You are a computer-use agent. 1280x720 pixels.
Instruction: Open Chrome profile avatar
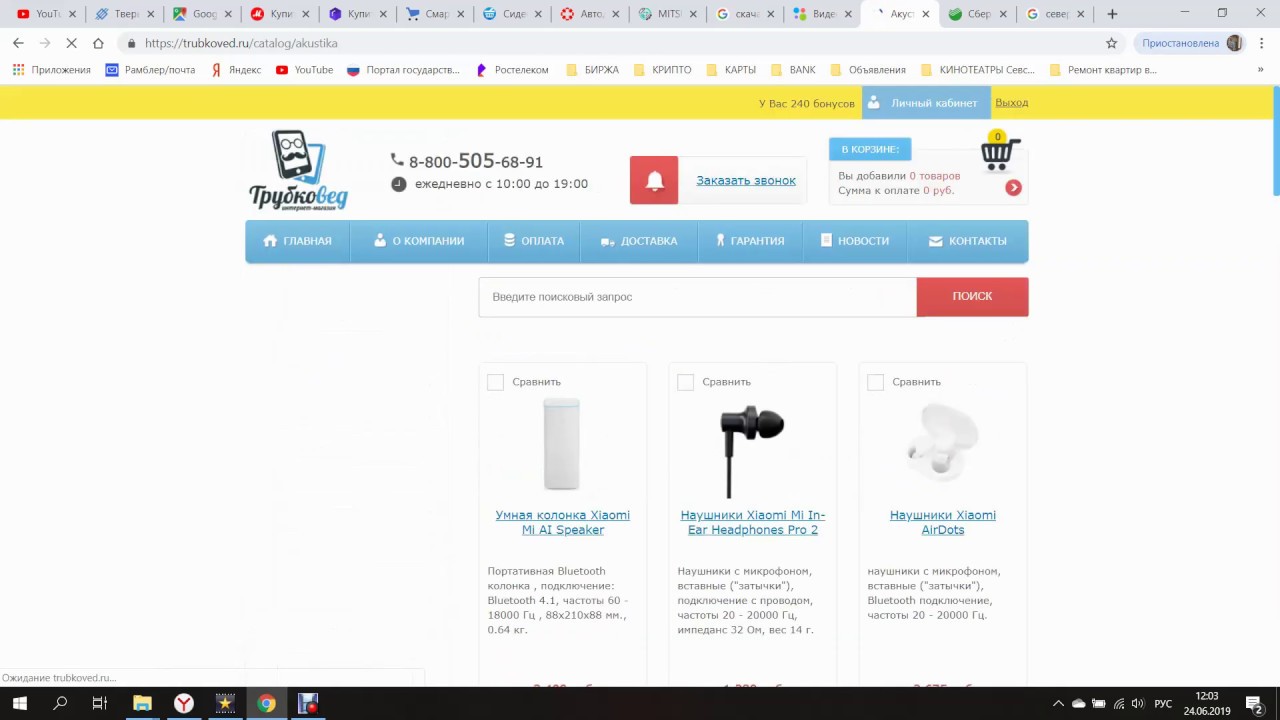1234,43
